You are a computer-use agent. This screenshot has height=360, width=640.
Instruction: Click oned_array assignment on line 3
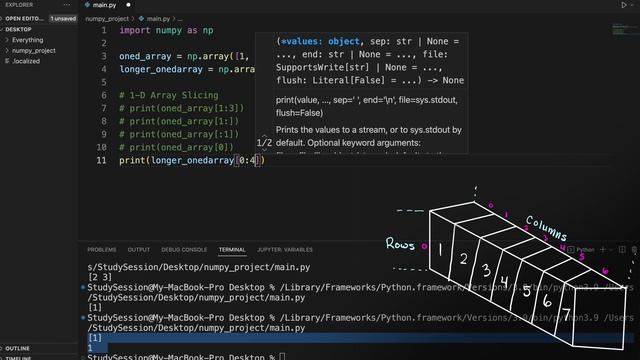pyautogui.click(x=184, y=56)
